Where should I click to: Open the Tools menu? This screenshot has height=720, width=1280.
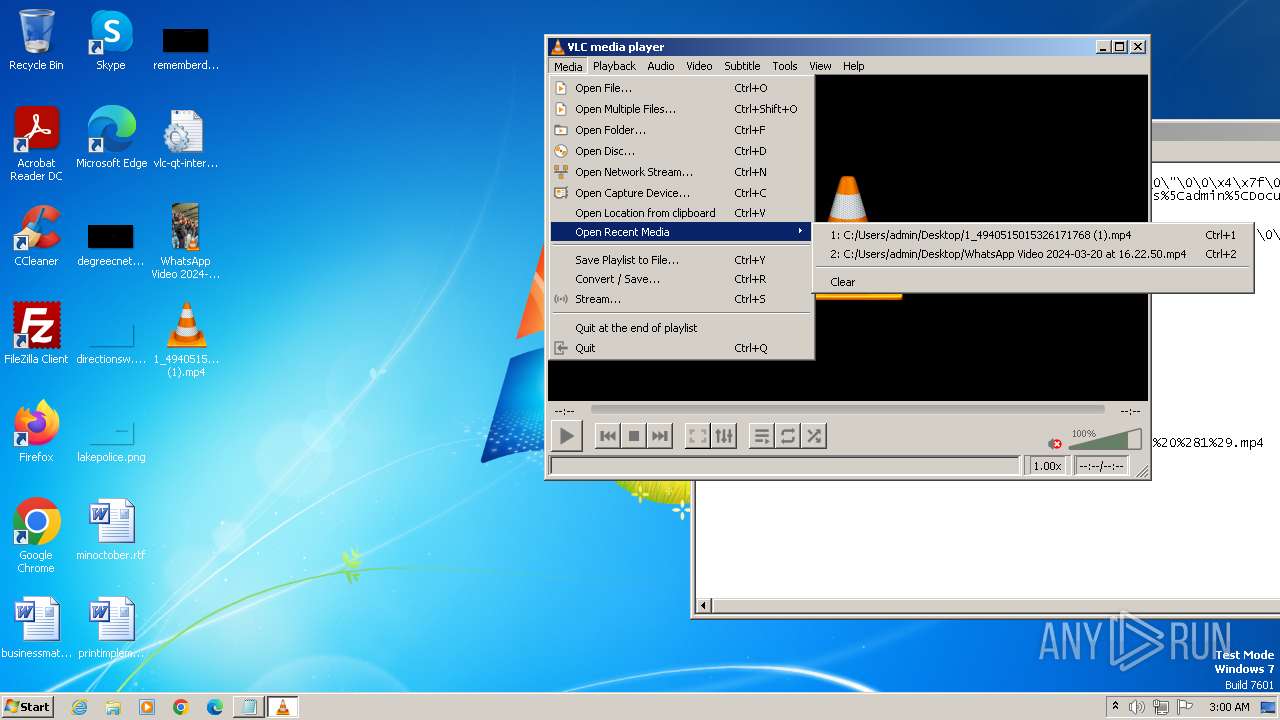[785, 66]
